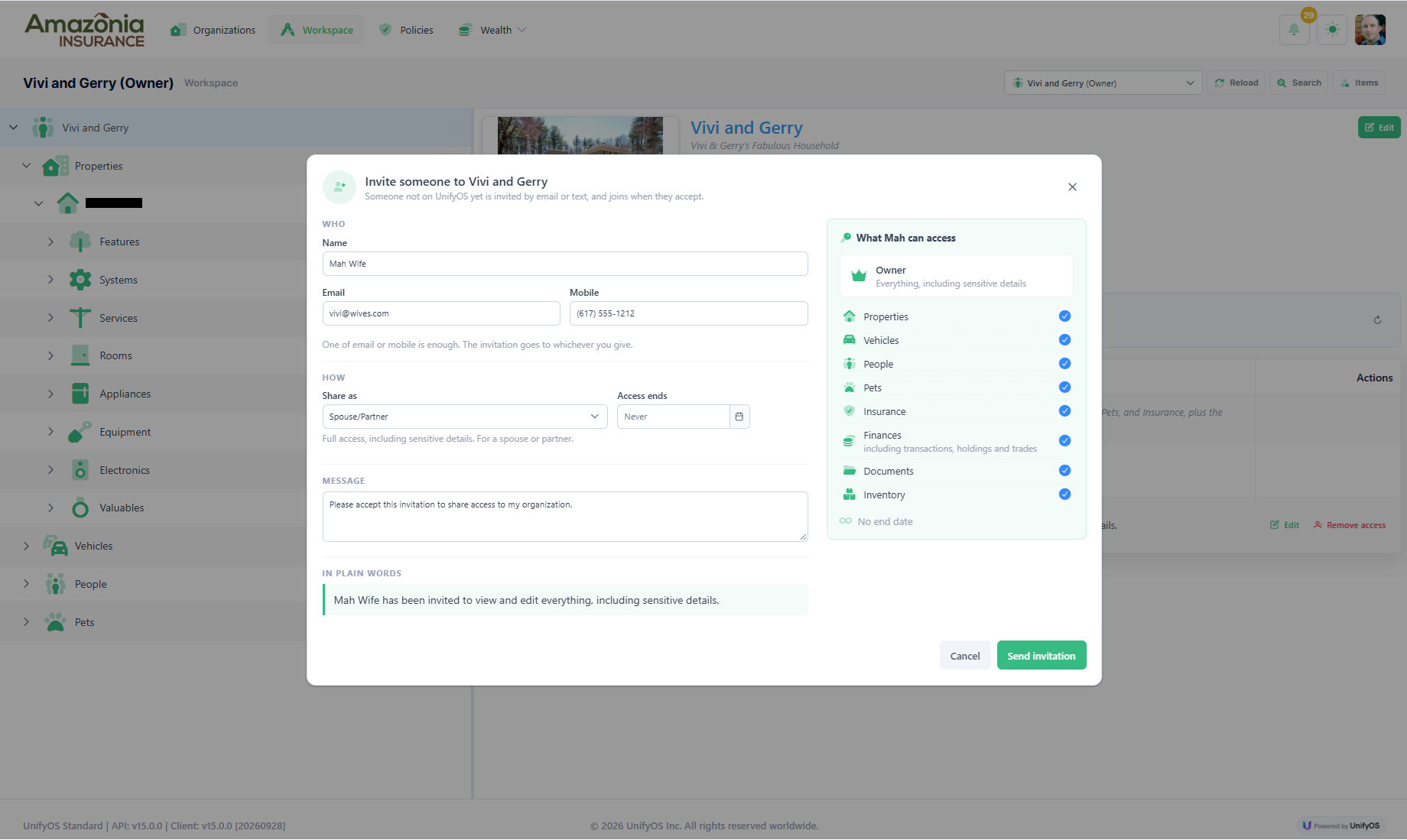Click the Pets paw icon

[55, 622]
